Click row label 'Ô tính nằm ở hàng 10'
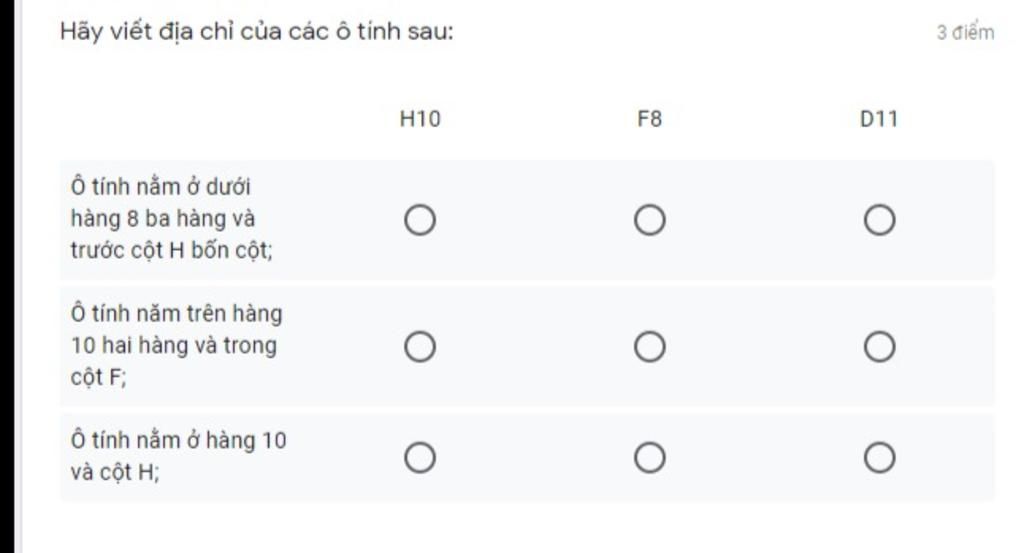 (179, 456)
